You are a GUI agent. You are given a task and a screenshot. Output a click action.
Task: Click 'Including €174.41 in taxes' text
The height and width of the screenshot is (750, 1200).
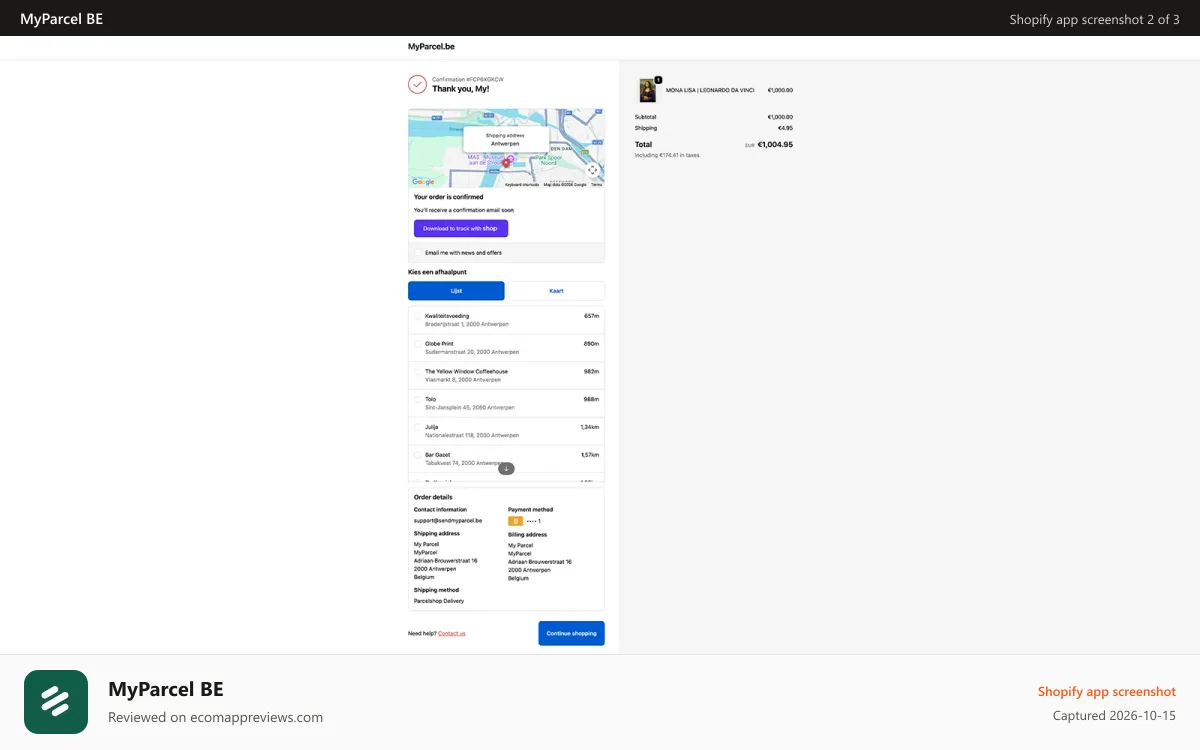[x=667, y=155]
